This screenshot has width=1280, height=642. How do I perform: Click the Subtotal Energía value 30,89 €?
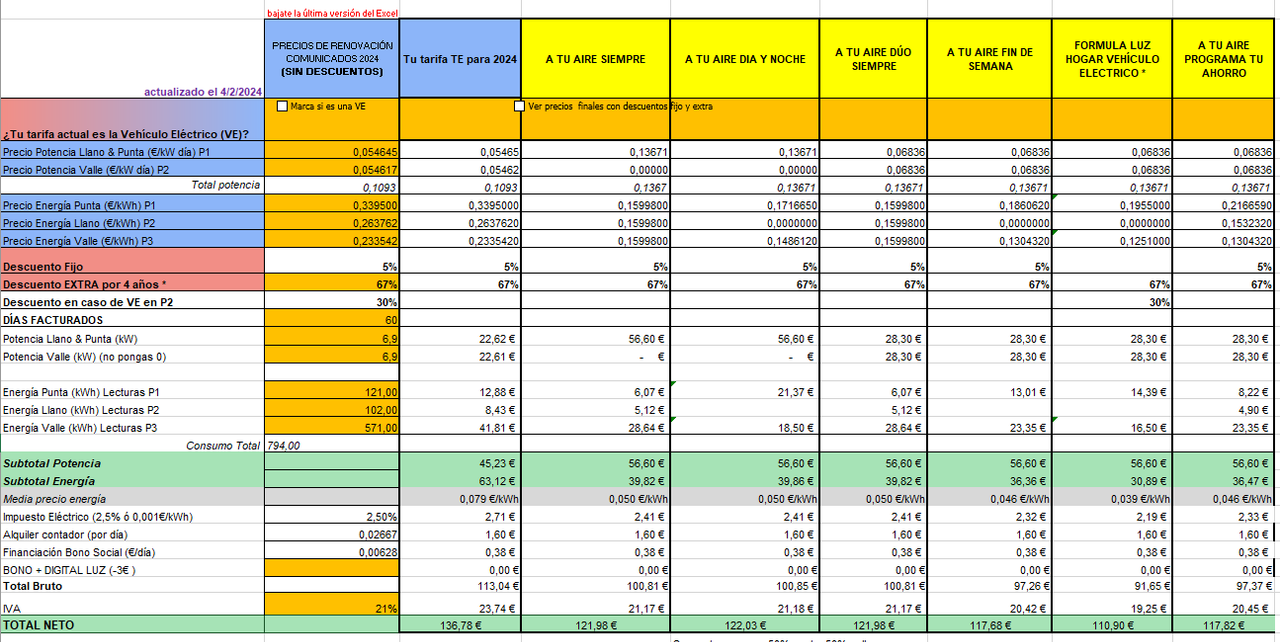click(1111, 481)
